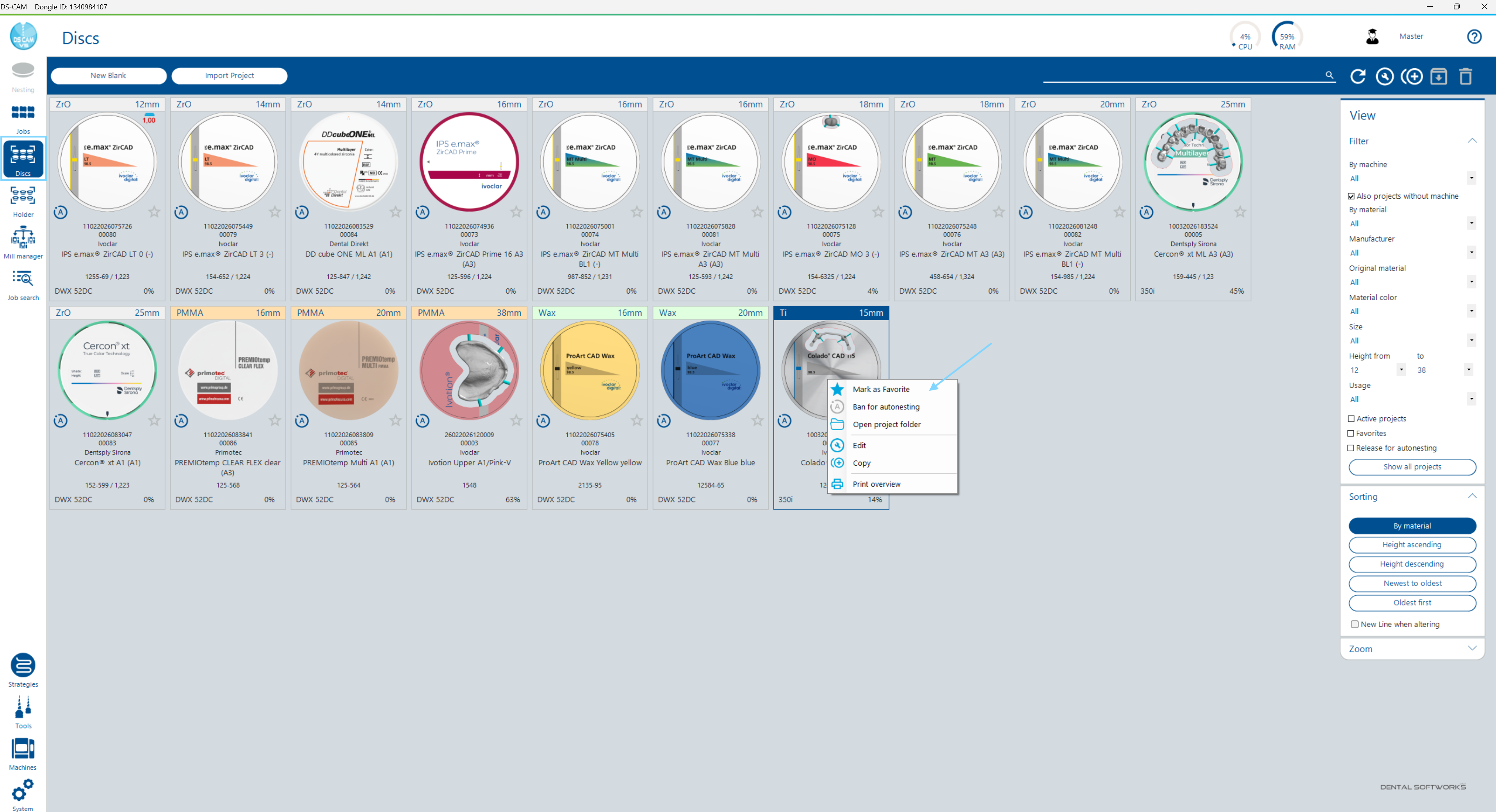Choose Print overview from the context menu

(876, 483)
